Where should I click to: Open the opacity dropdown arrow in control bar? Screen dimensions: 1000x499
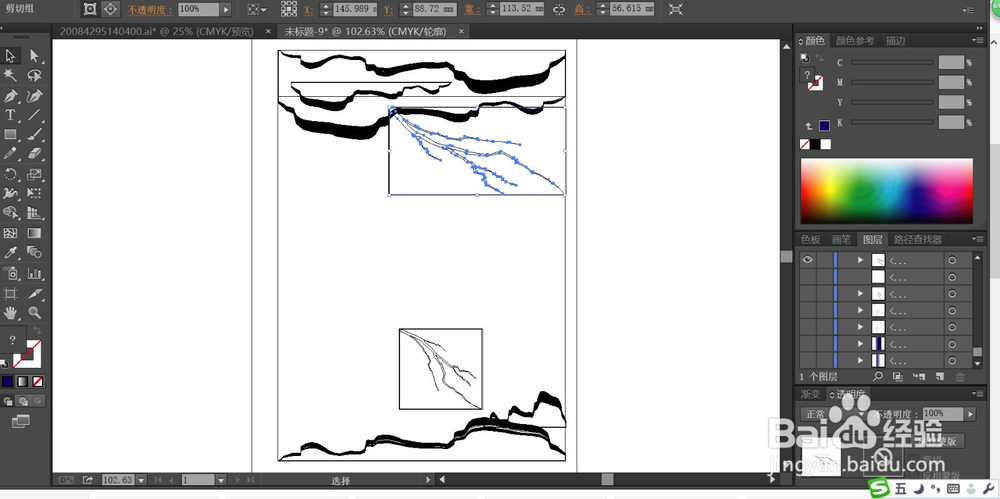tap(225, 9)
